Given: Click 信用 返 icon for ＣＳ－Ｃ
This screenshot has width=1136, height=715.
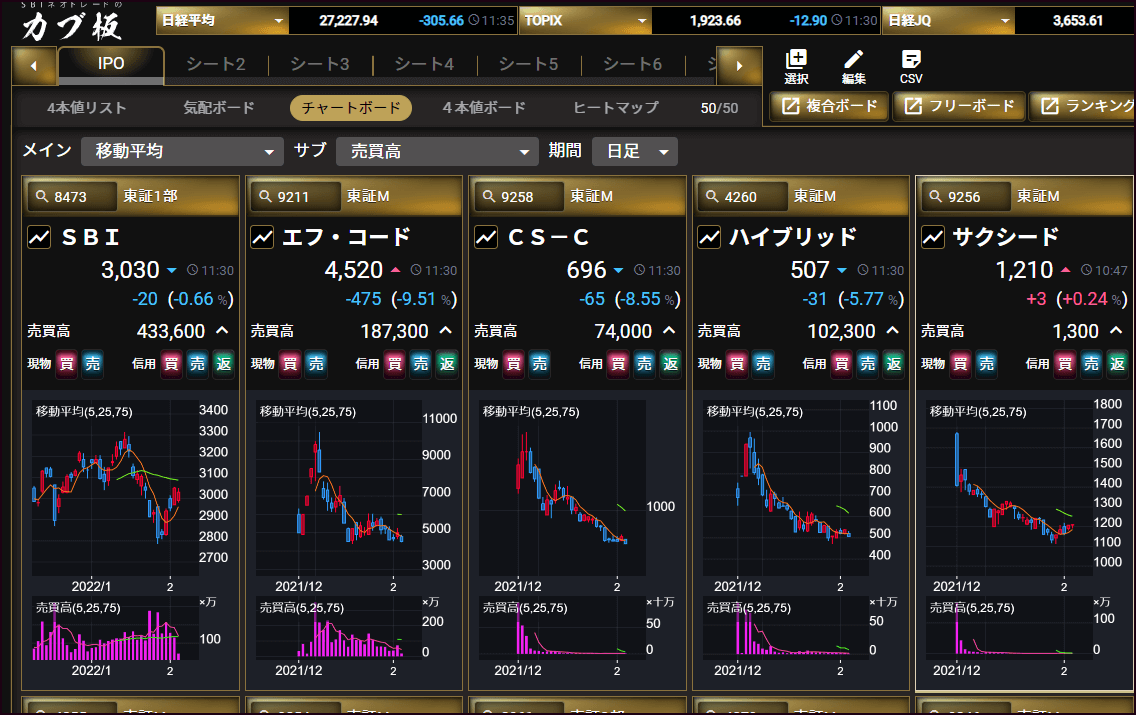Looking at the screenshot, I should [x=671, y=364].
